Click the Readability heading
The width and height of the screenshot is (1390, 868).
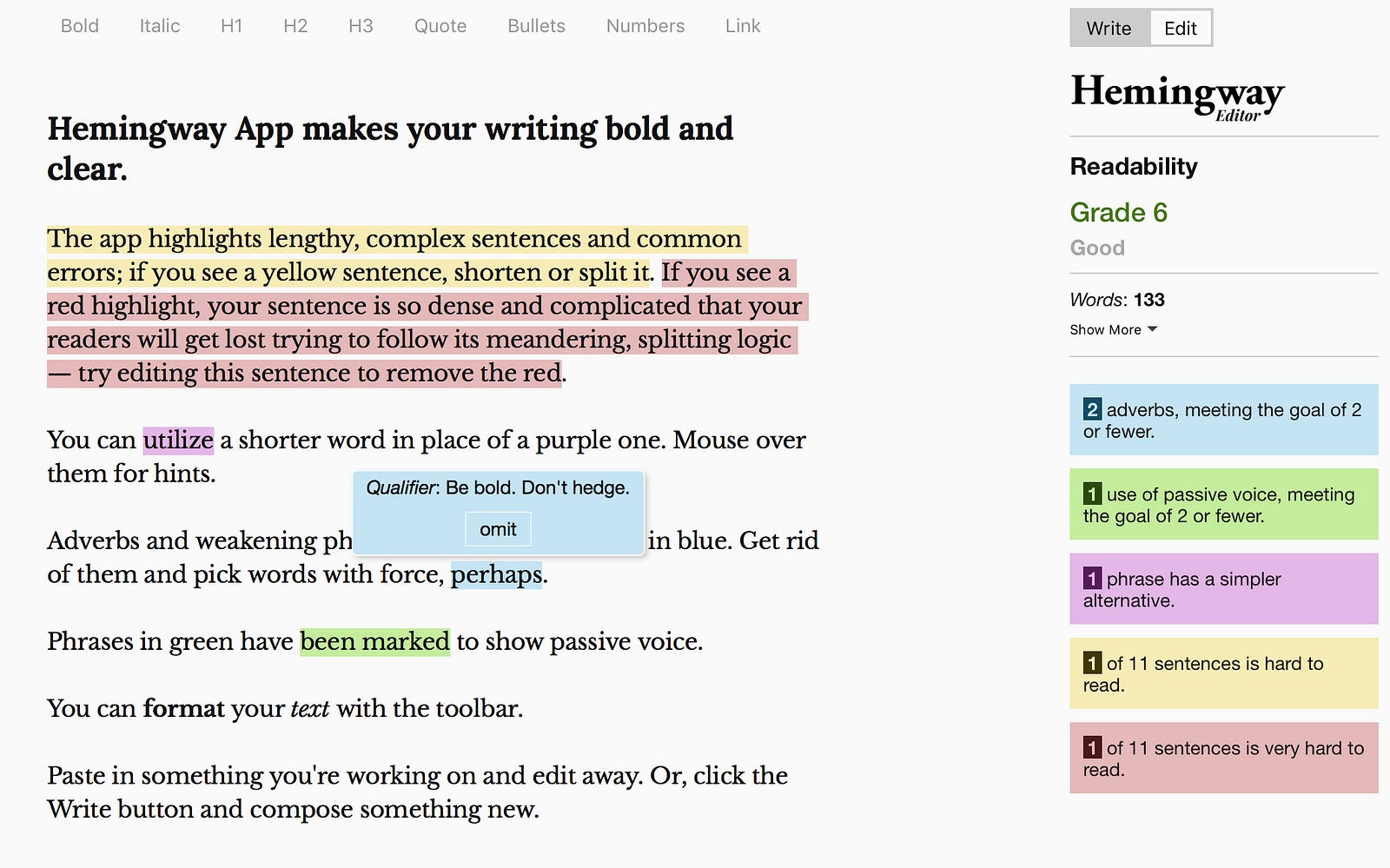(x=1133, y=166)
